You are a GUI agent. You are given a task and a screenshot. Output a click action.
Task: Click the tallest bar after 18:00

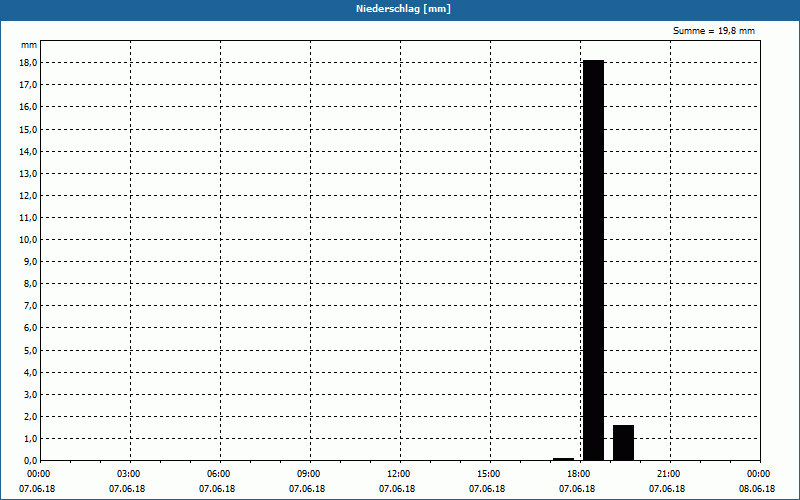pyautogui.click(x=593, y=260)
